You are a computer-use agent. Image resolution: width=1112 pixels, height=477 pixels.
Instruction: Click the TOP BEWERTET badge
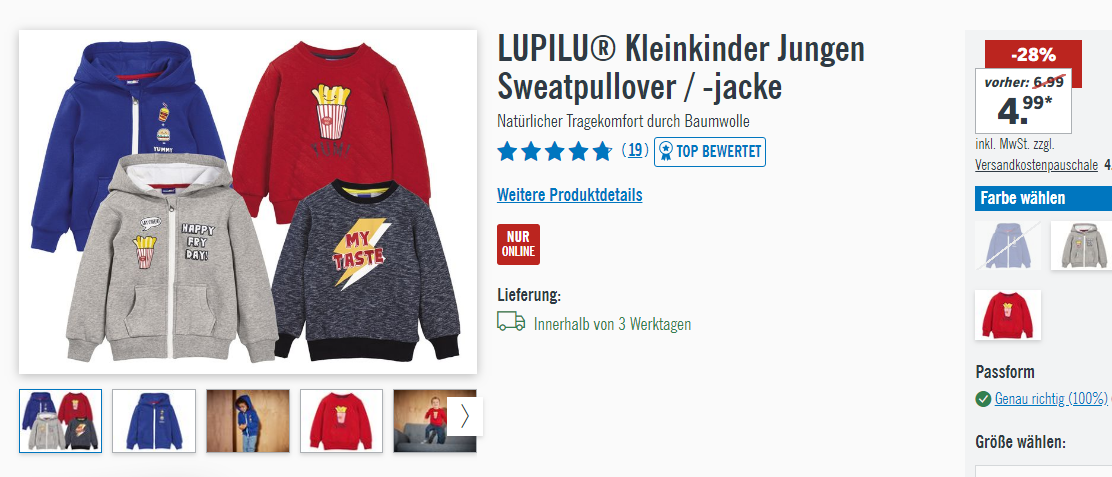710,152
